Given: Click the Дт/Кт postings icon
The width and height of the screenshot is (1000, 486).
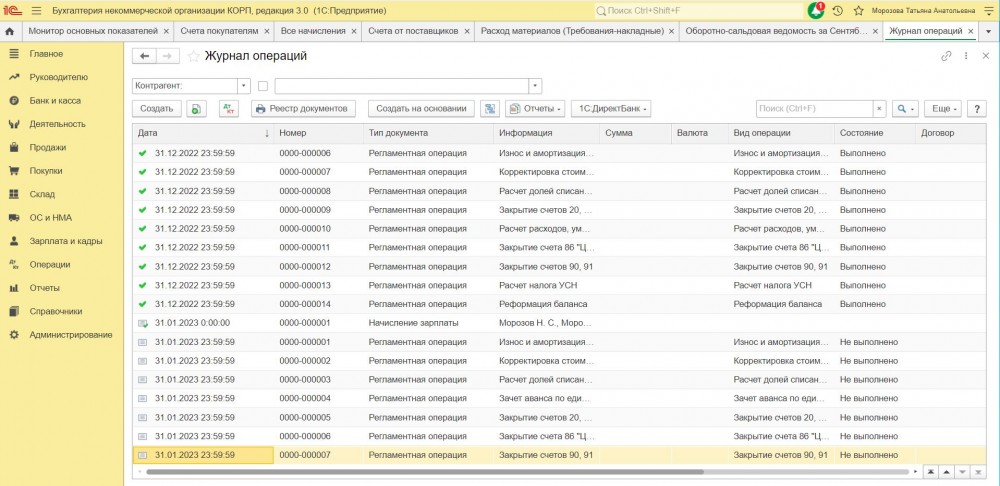Looking at the screenshot, I should click(229, 108).
